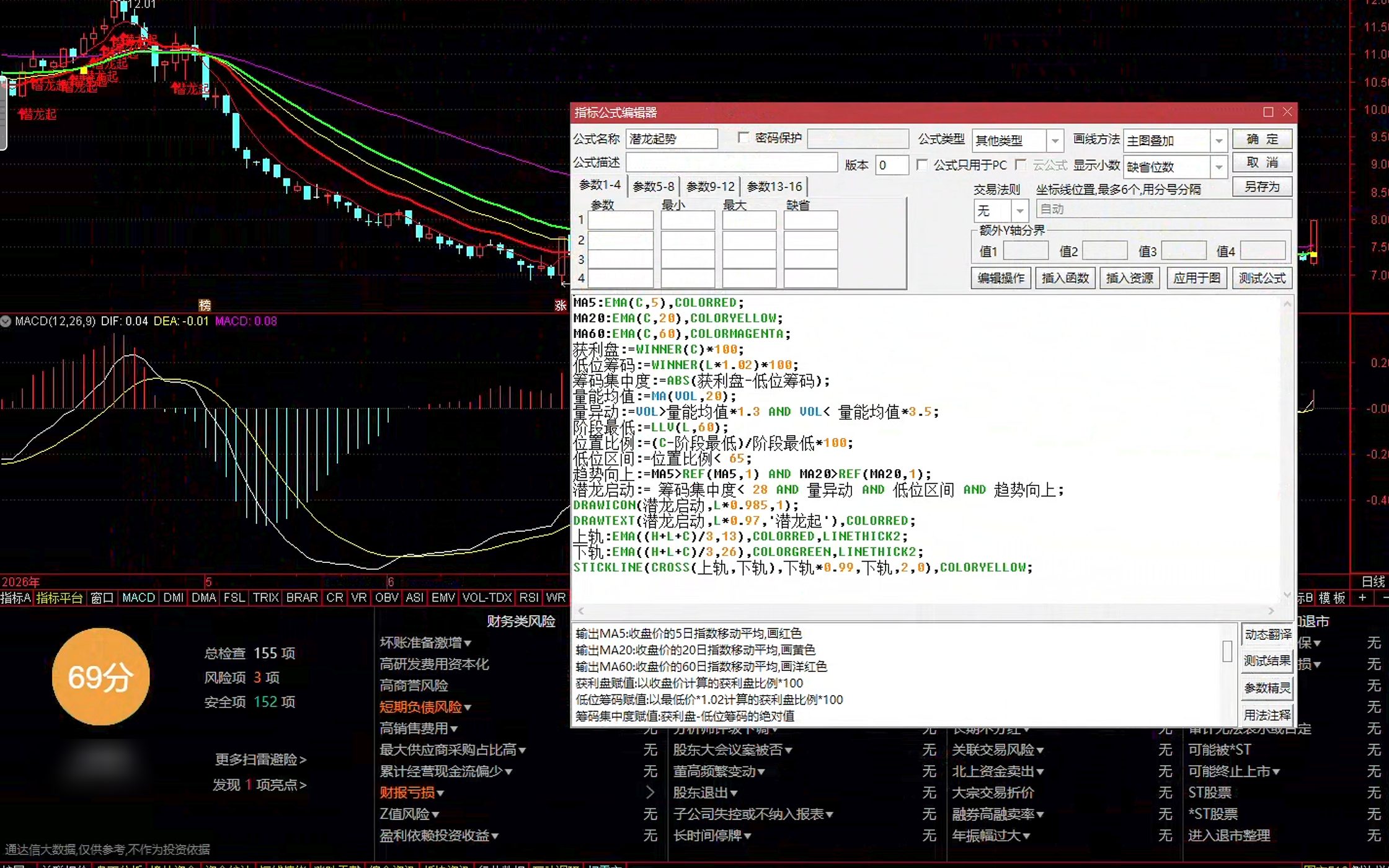Viewport: 1389px width, 868px height.
Task: Open the 公式类型 dropdown
Action: 1055,141
